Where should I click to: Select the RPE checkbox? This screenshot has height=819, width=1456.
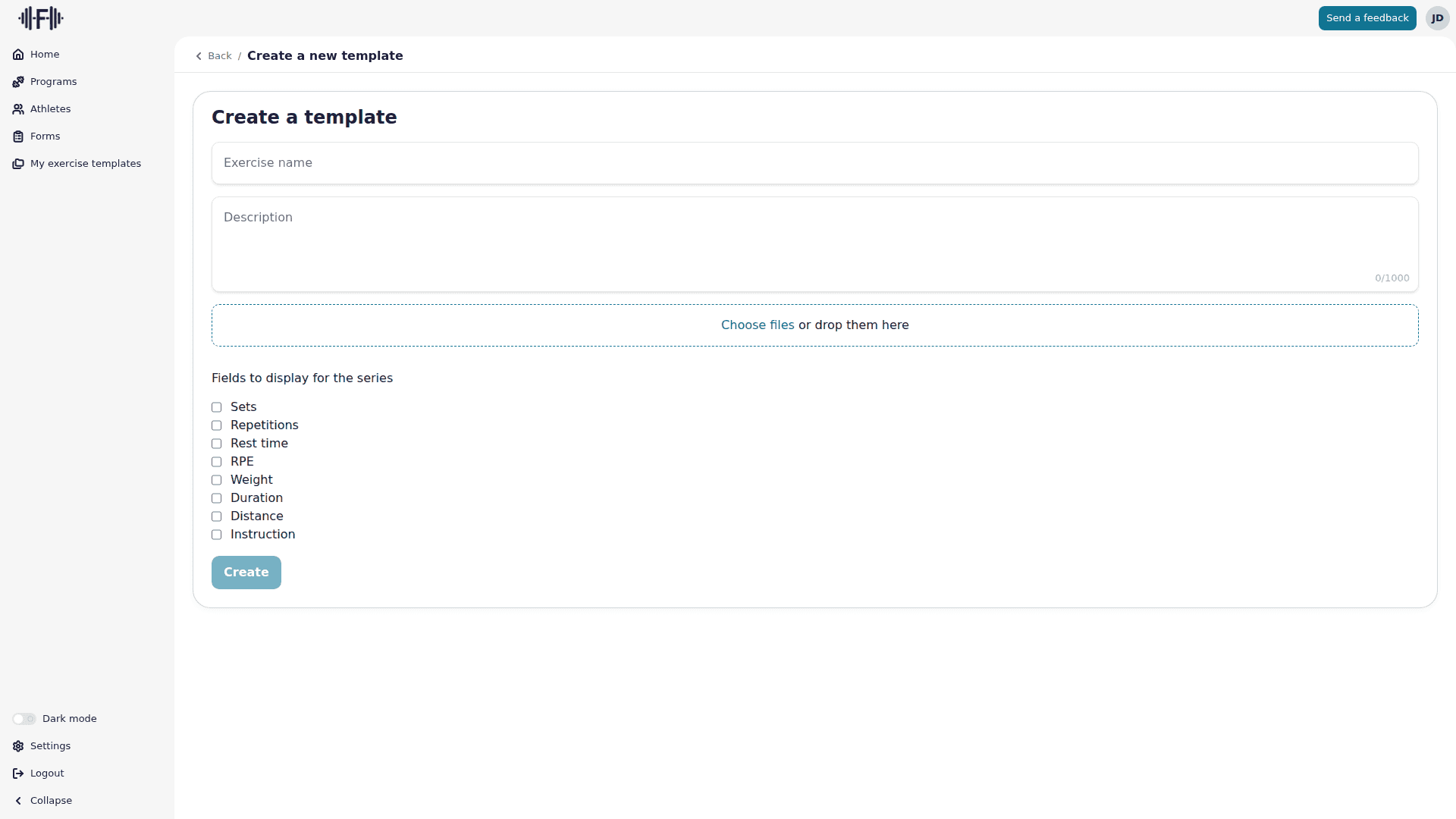[216, 462]
